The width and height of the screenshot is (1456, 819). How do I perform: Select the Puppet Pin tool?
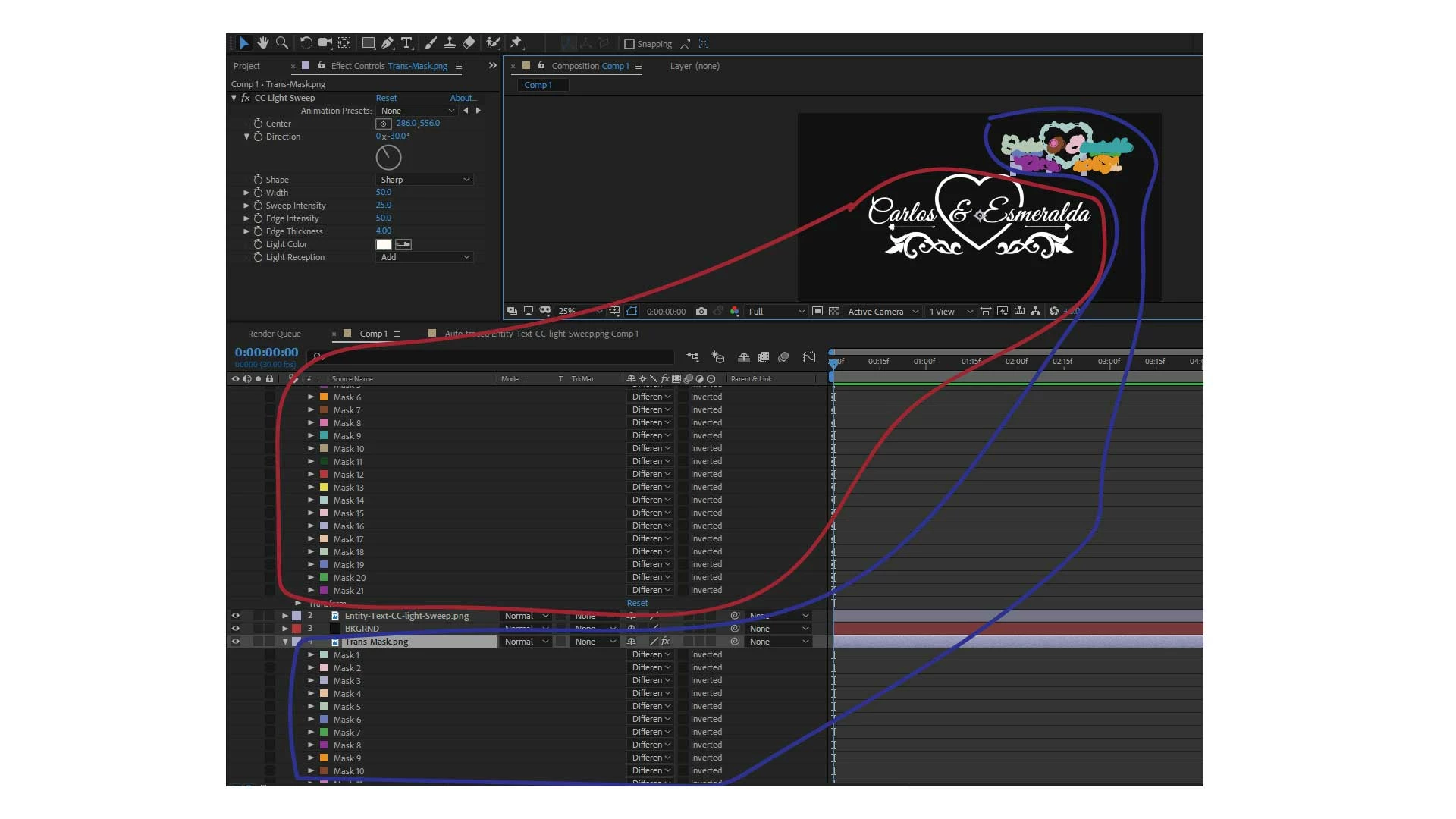coord(516,43)
